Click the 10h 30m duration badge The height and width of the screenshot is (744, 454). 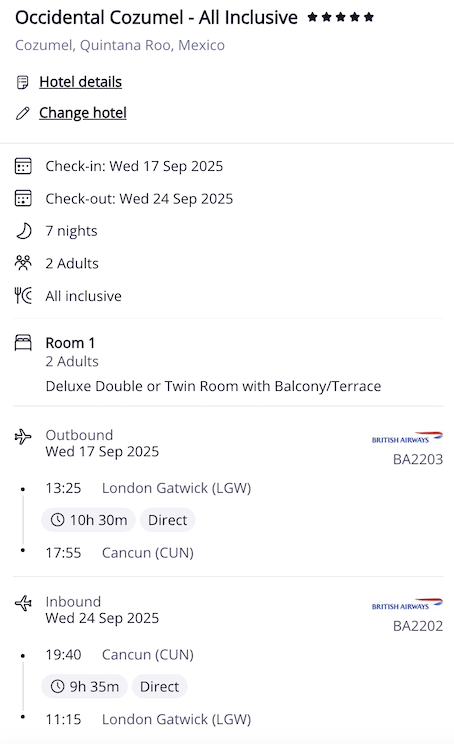point(89,520)
